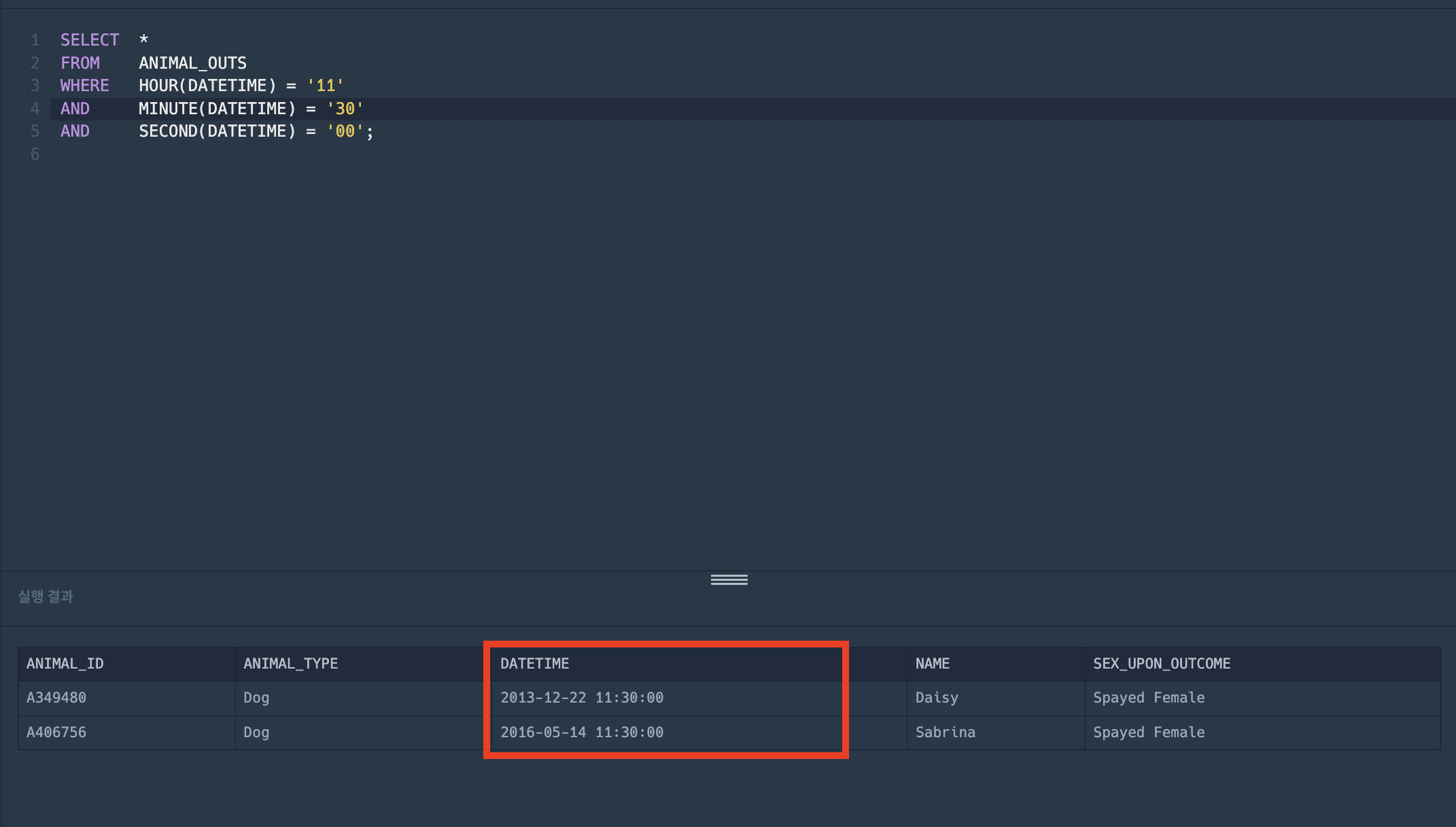Click the NAME column header
The image size is (1456, 827).
(932, 664)
